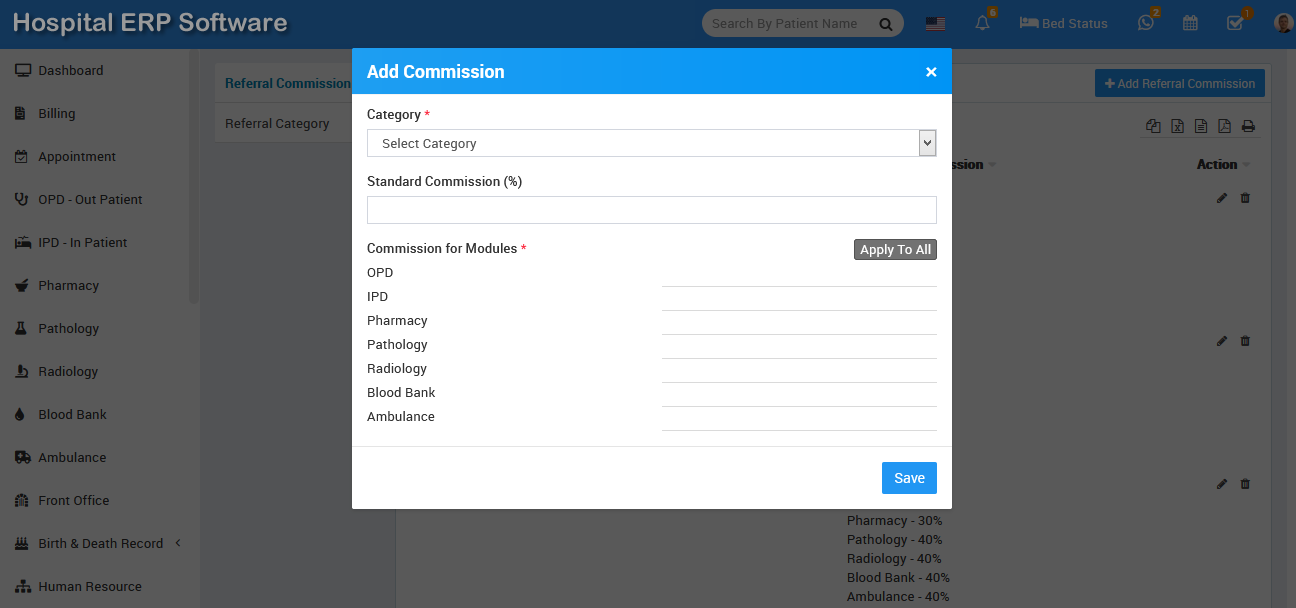Open Pharmacy in the sidebar
Image resolution: width=1296 pixels, height=608 pixels.
pyautogui.click(x=68, y=285)
